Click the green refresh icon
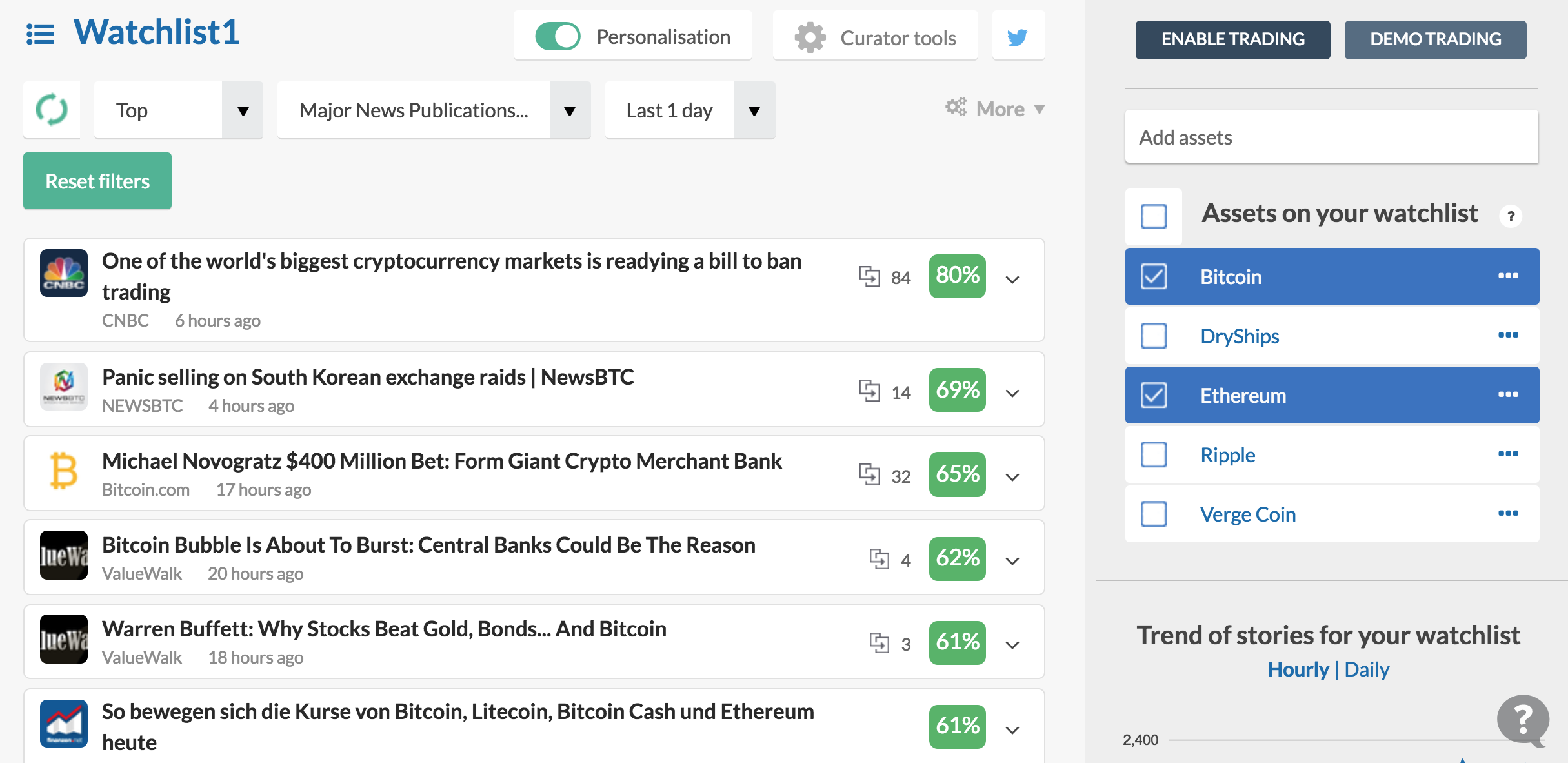Viewport: 1568px width, 763px height. pos(52,110)
